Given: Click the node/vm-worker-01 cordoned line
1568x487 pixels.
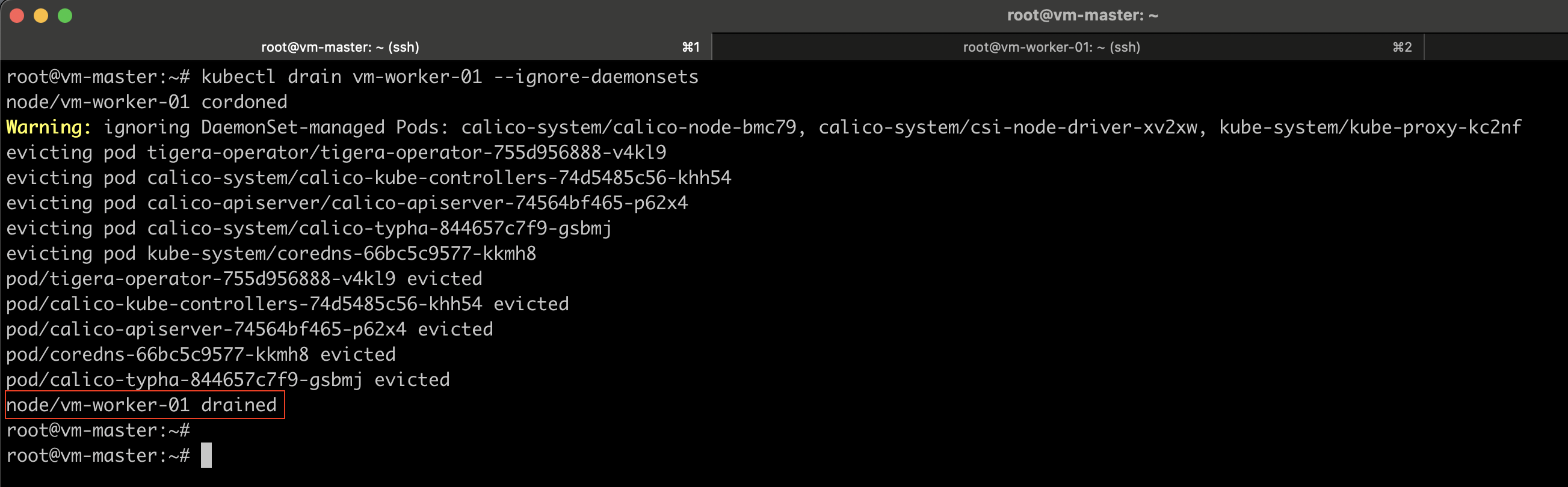Looking at the screenshot, I should (146, 102).
